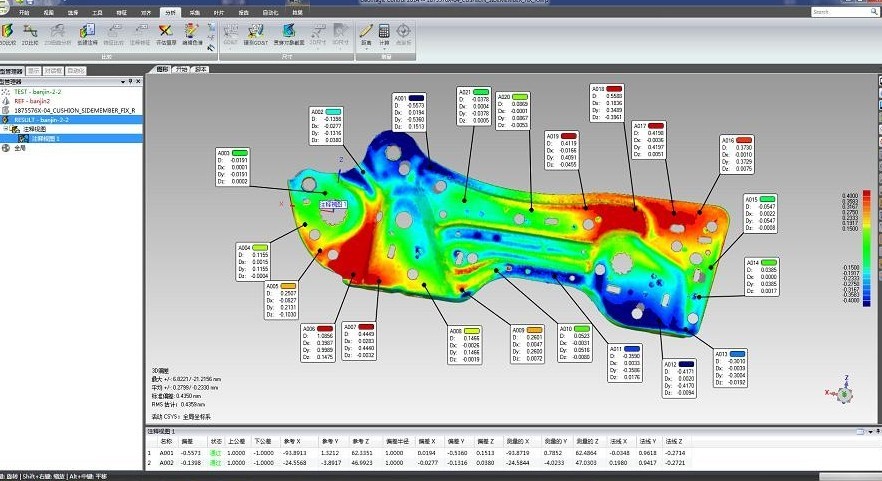Select the 1875576X-04_CUSHION_SIDEMEMBER_FIX_R item

[75, 110]
